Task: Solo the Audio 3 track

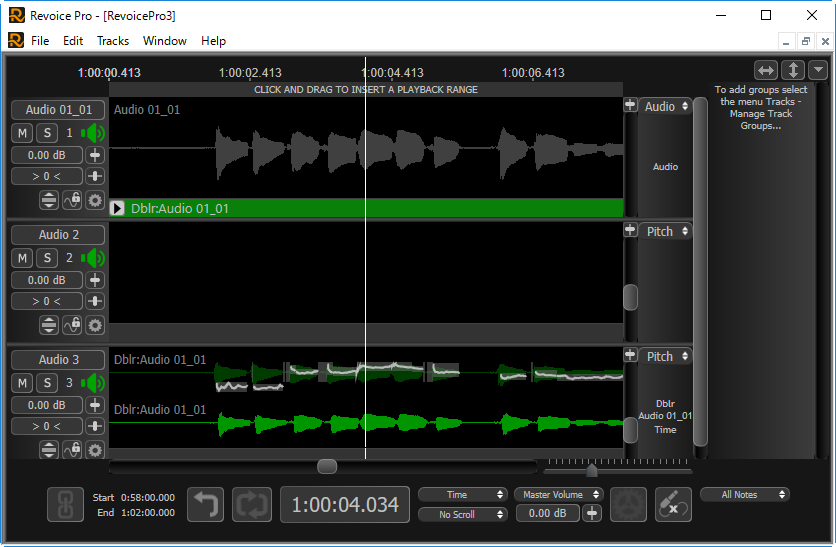Action: coord(47,383)
